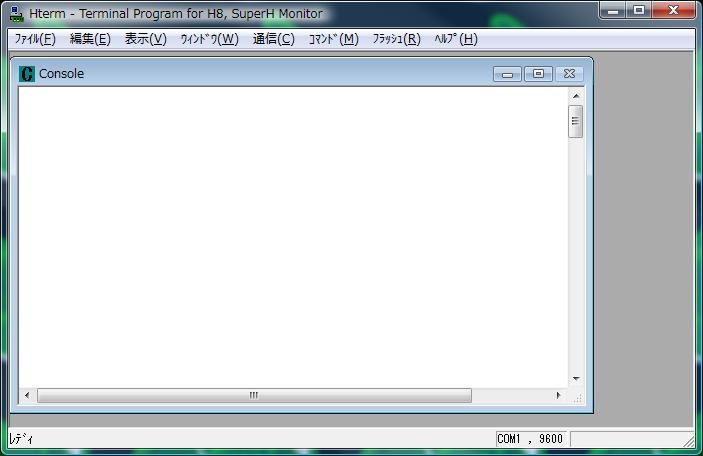
Task: Open the ファイル(F) menu
Action: [x=35, y=39]
